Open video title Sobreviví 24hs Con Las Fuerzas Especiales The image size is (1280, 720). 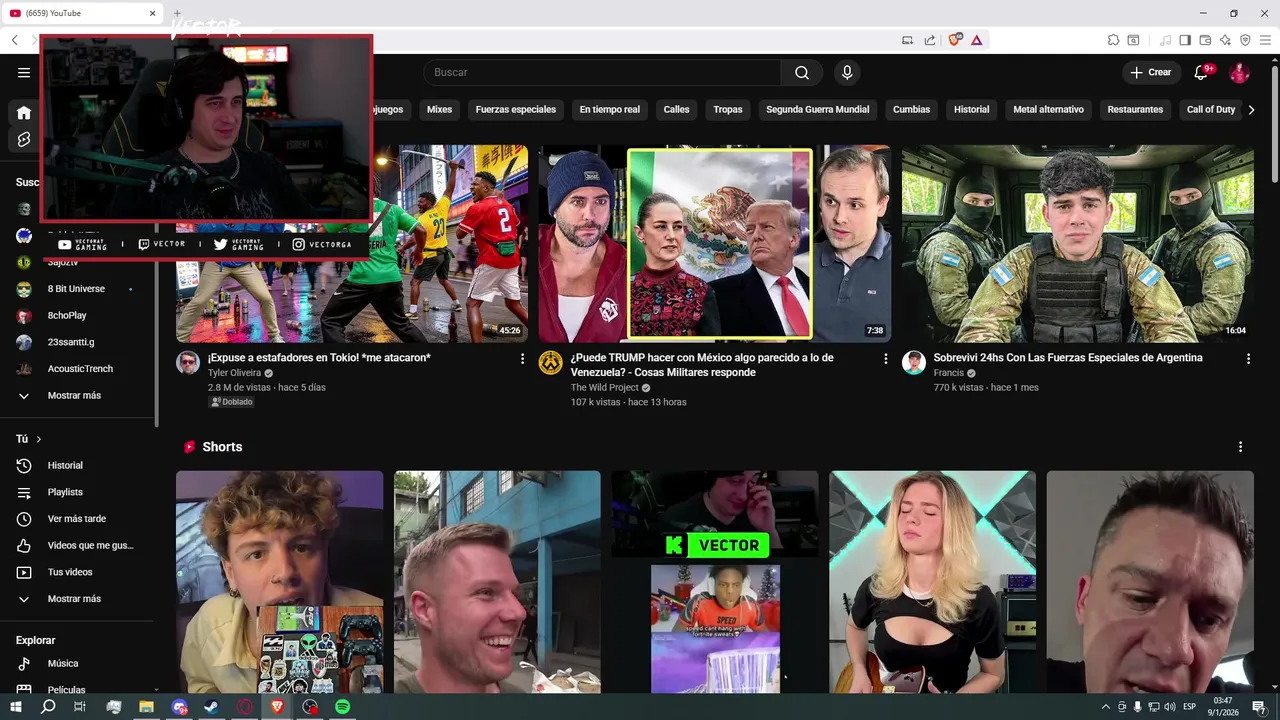1068,358
